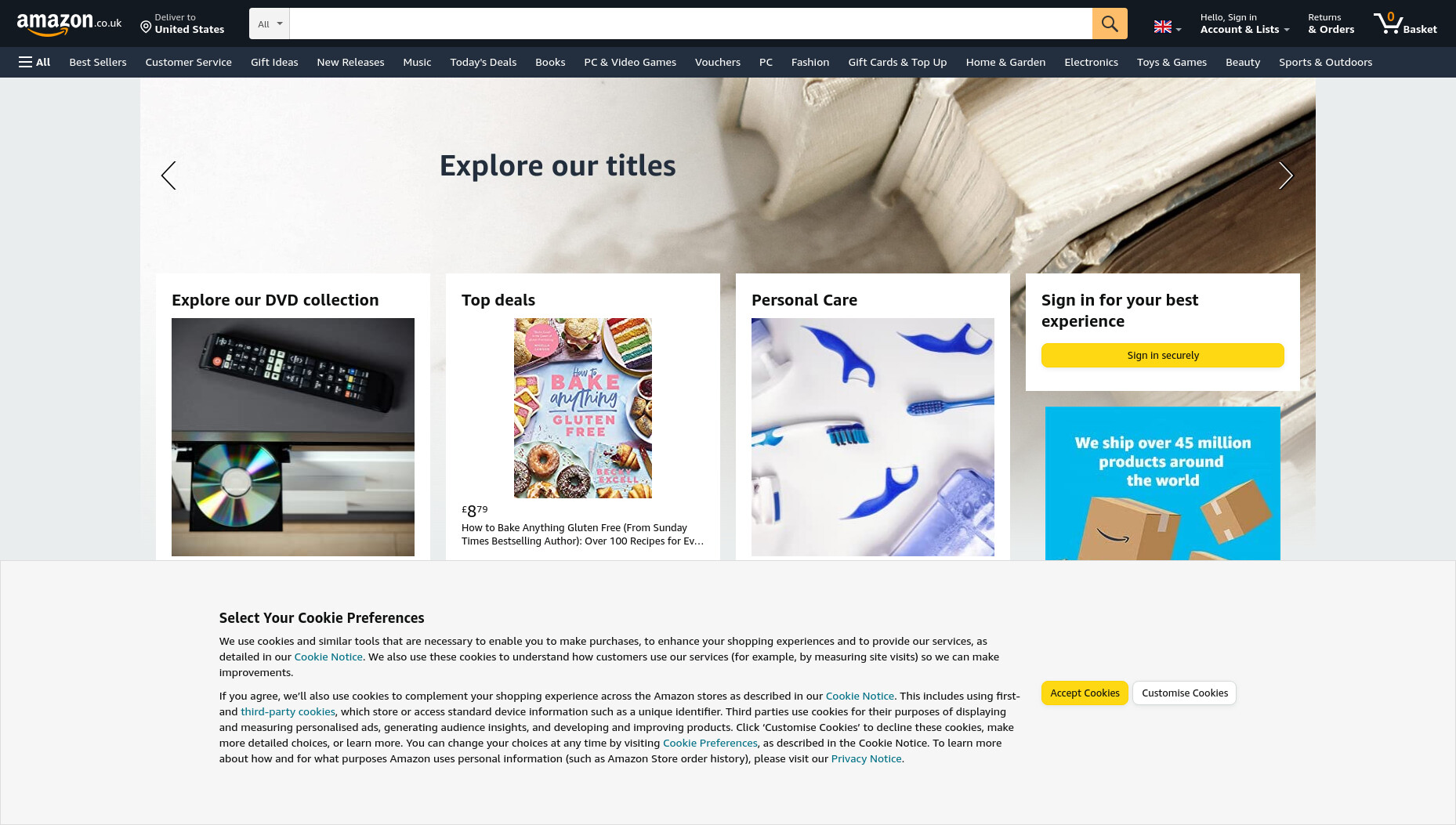This screenshot has height=825, width=1456.
Task: Open Electronics from the navigation bar
Action: tap(1091, 62)
